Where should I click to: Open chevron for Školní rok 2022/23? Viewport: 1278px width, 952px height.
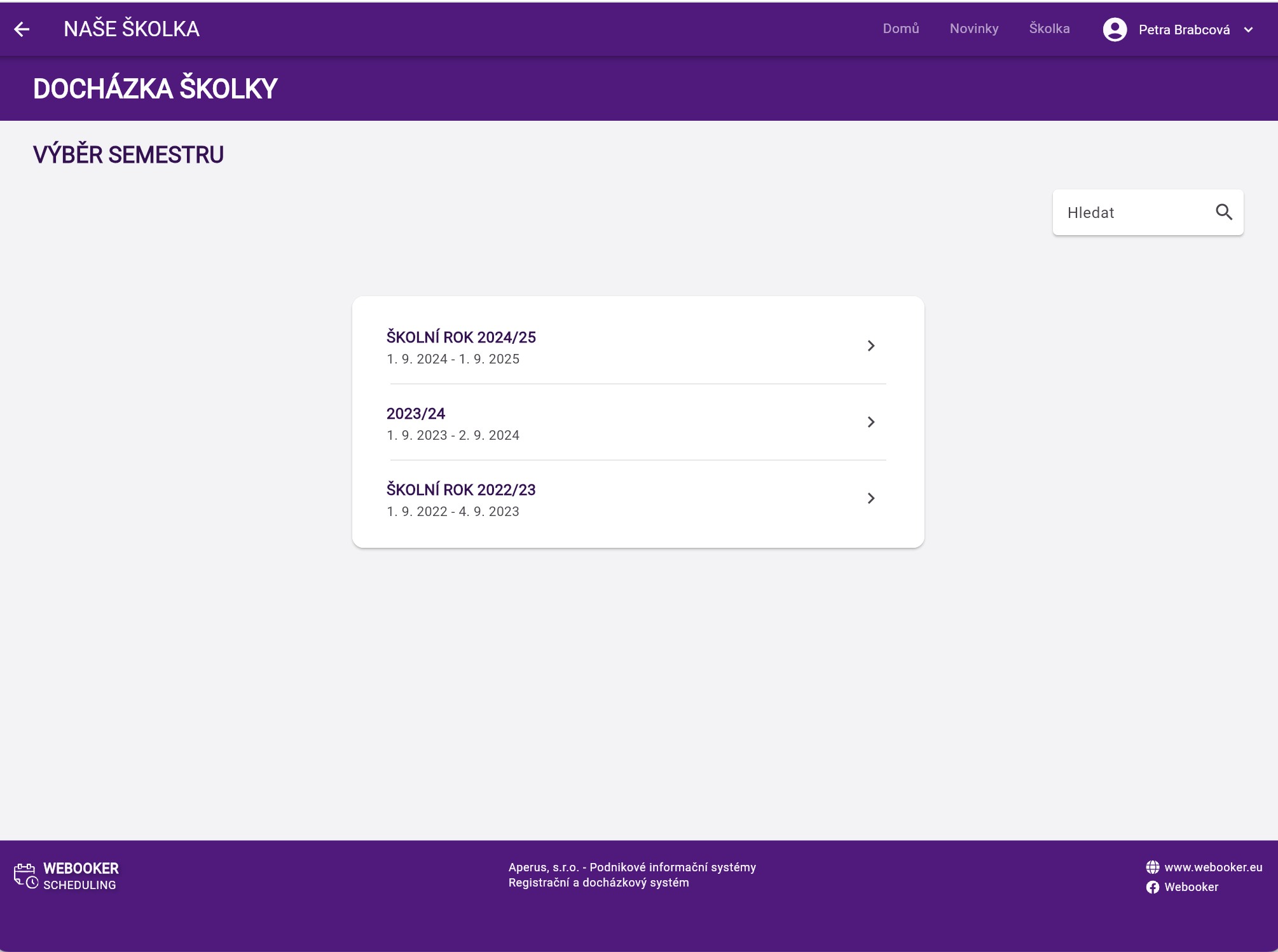pyautogui.click(x=871, y=498)
